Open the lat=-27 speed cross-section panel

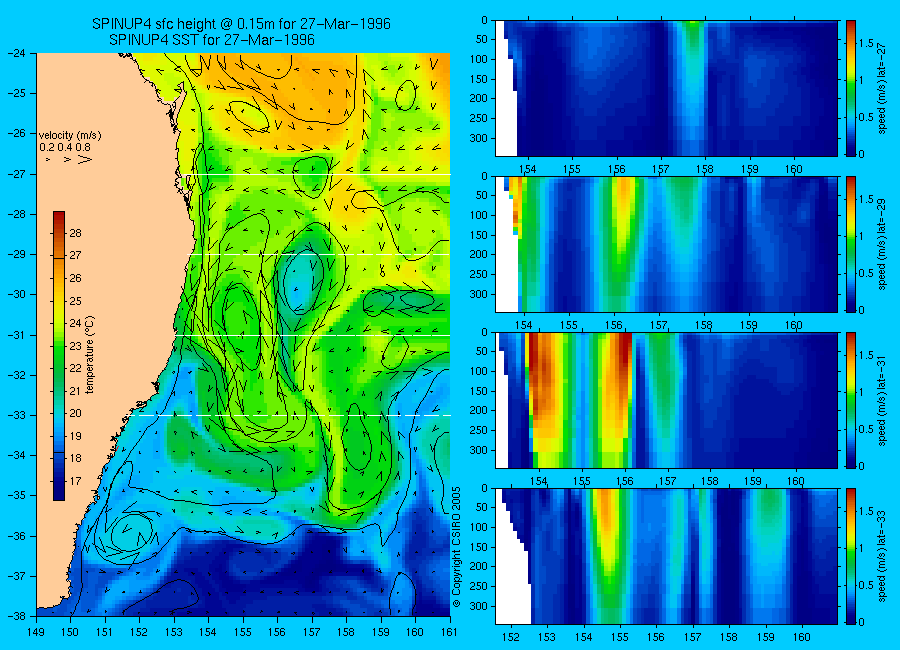tap(666, 88)
